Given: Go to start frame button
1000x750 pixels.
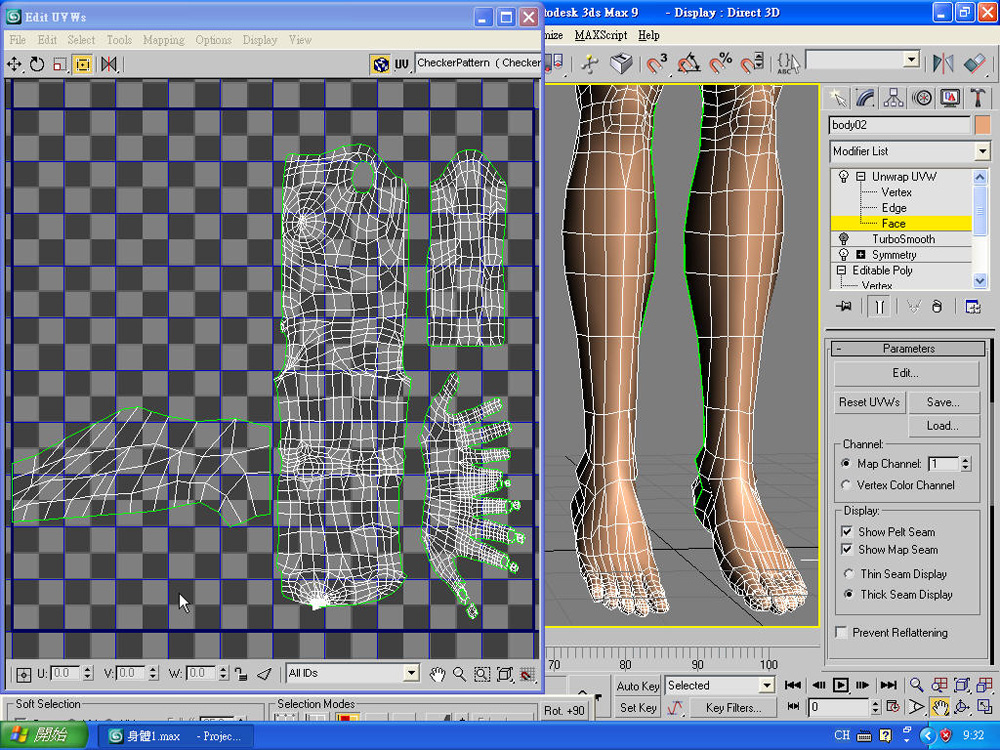Looking at the screenshot, I should coord(793,685).
